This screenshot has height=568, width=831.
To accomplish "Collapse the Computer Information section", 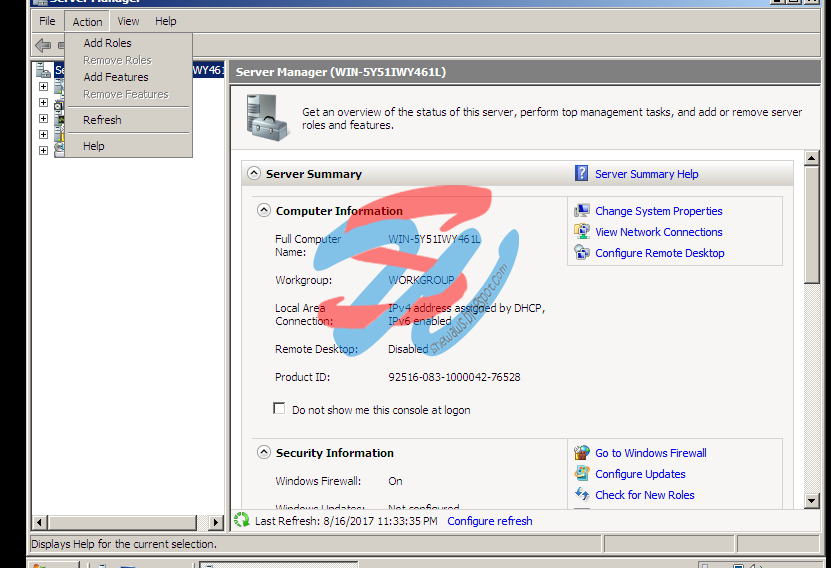I will (264, 210).
